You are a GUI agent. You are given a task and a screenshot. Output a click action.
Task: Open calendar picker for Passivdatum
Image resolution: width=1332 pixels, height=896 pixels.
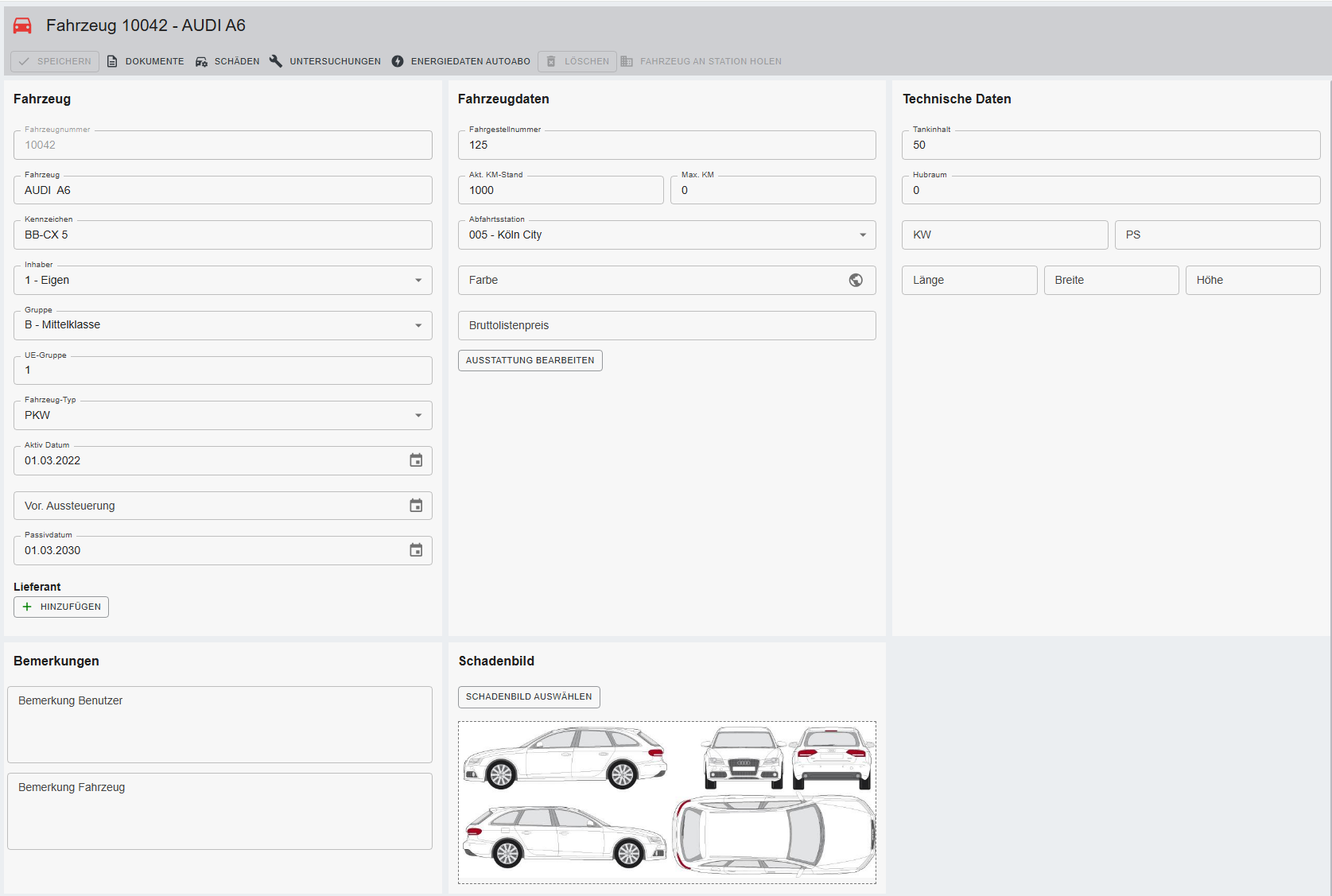[416, 550]
